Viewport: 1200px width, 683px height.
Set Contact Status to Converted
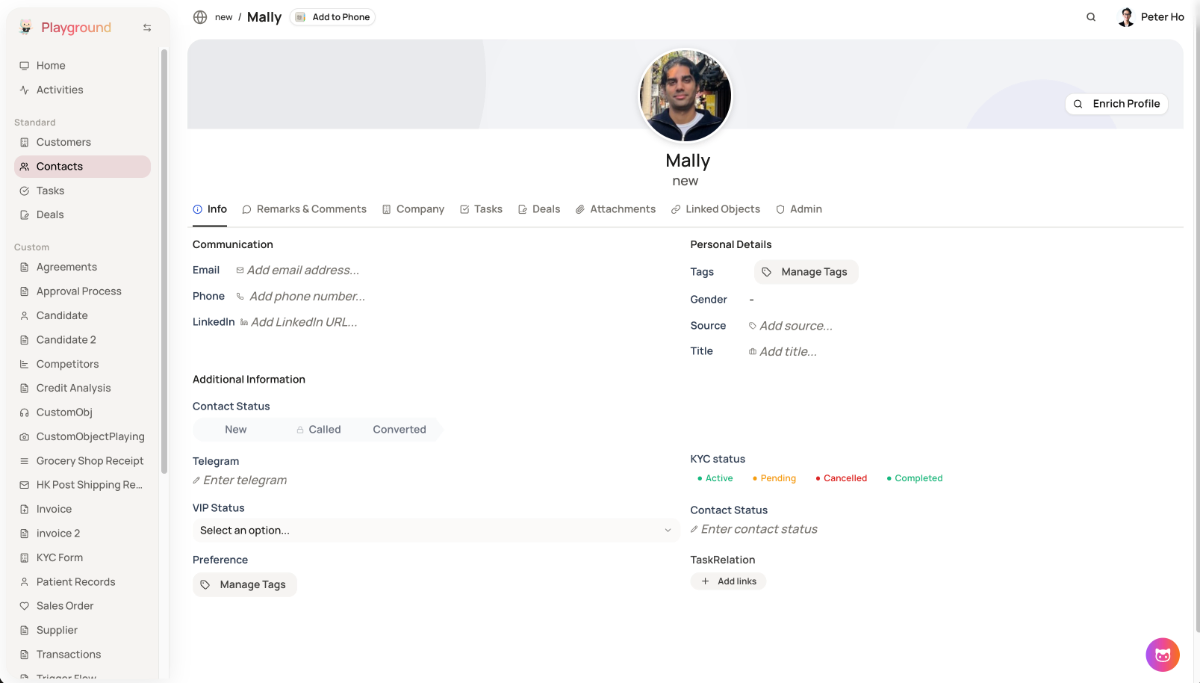pyautogui.click(x=399, y=430)
